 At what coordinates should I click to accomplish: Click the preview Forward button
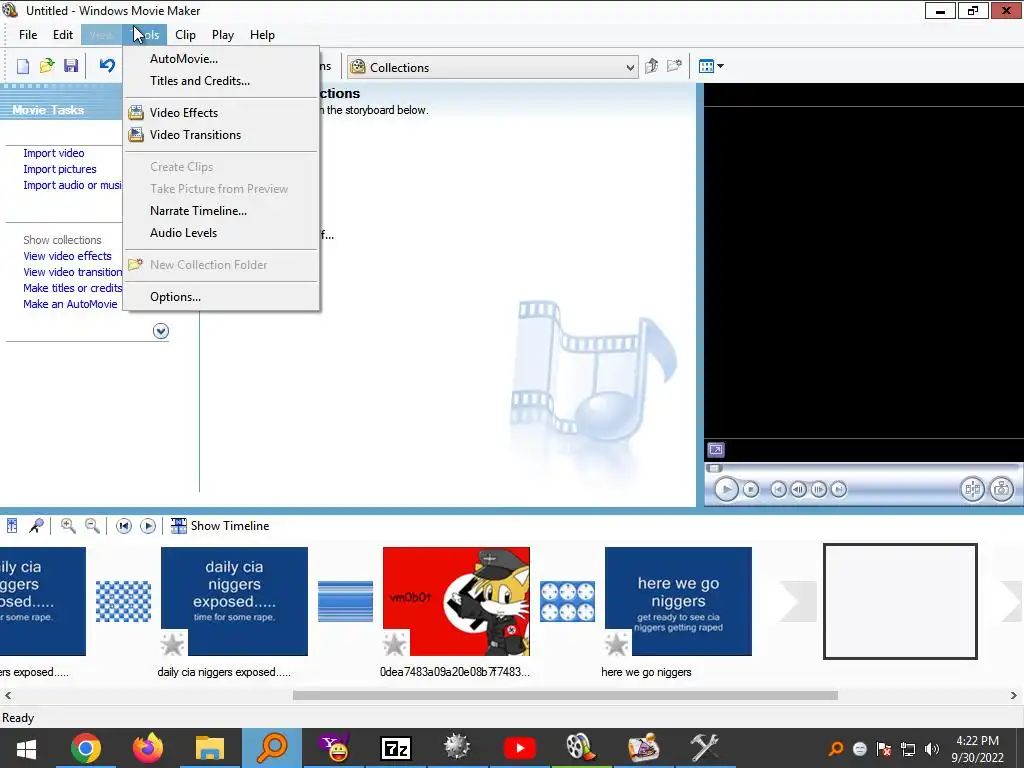[x=839, y=489]
